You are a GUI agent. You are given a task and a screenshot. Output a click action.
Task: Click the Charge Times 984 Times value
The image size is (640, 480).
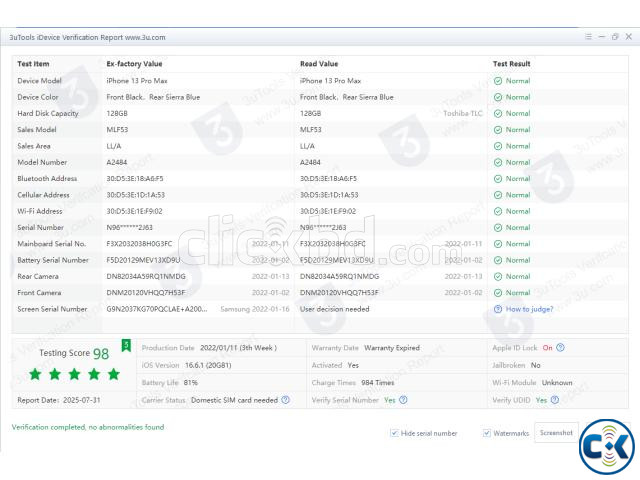tap(378, 383)
